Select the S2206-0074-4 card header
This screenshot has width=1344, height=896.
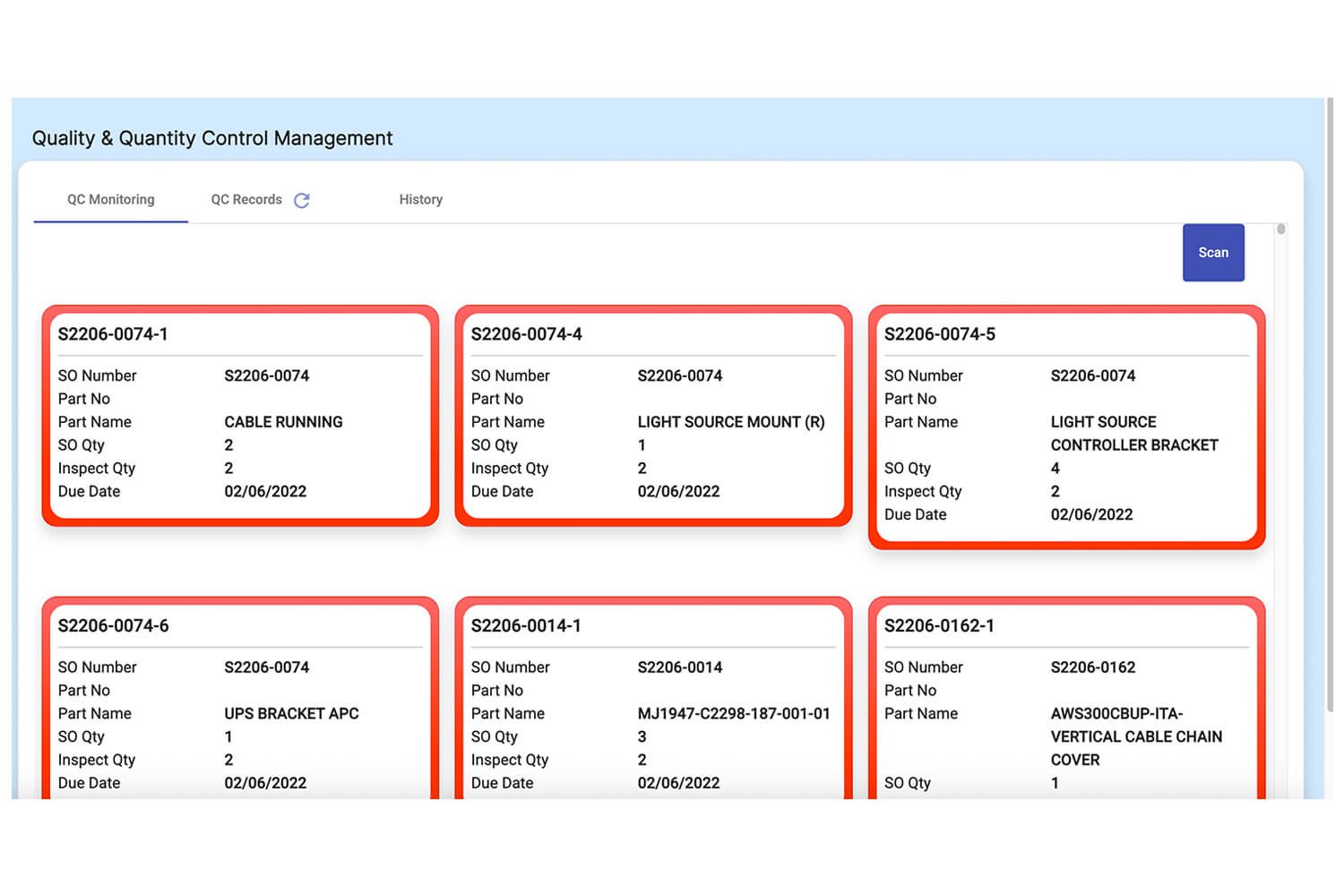tap(526, 334)
